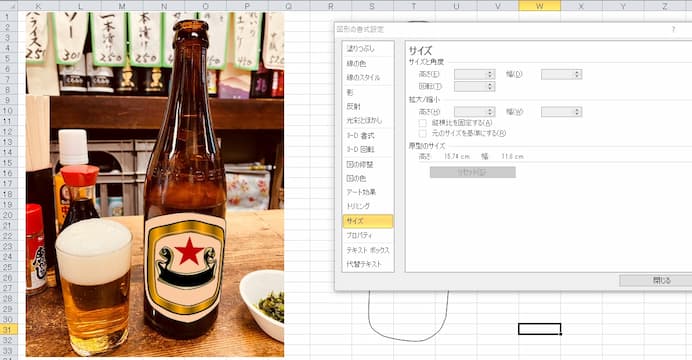The height and width of the screenshot is (360, 692).
Task: Click the 図形の書式設定 dialog title
Action: [360, 29]
